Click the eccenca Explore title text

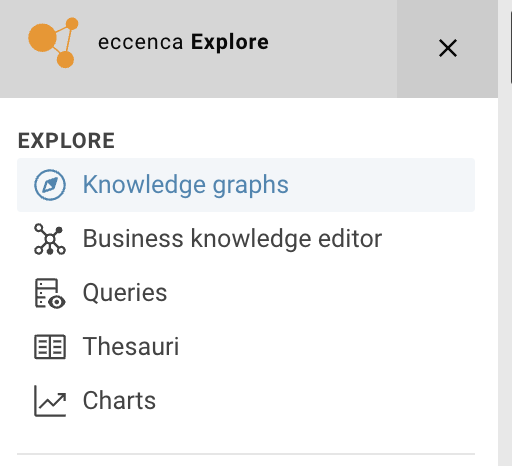pyautogui.click(x=183, y=42)
